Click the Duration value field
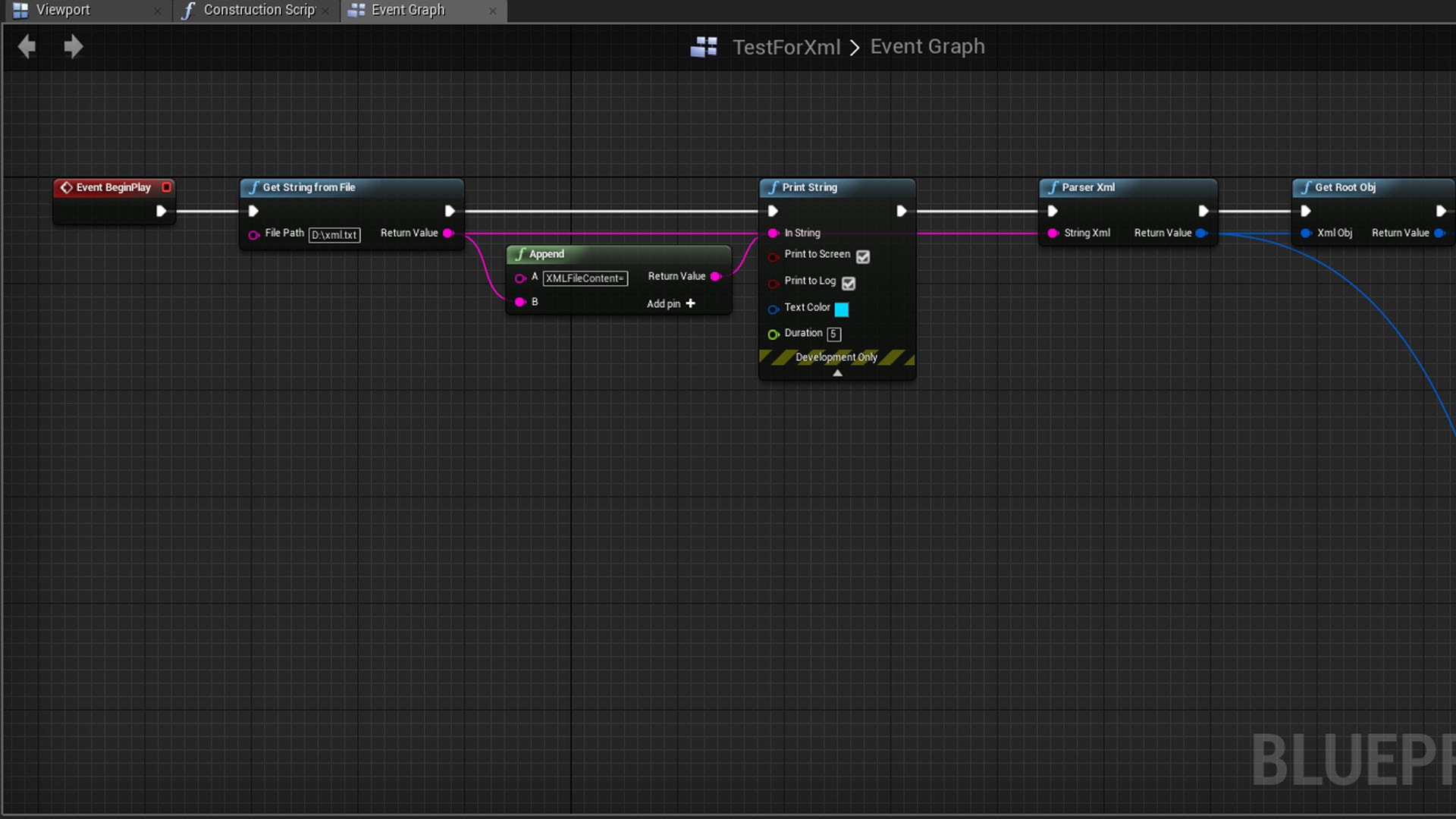Viewport: 1456px width, 819px height. click(833, 334)
